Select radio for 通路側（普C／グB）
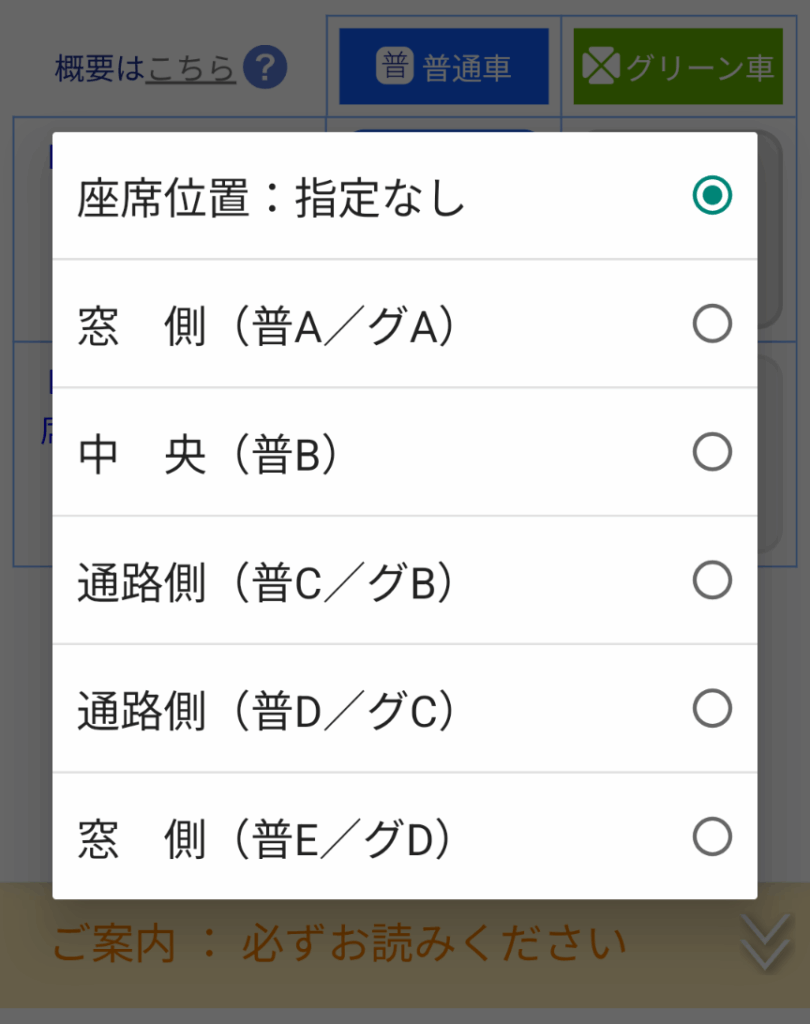Screen dimensions: 810x1024 (x=712, y=580)
